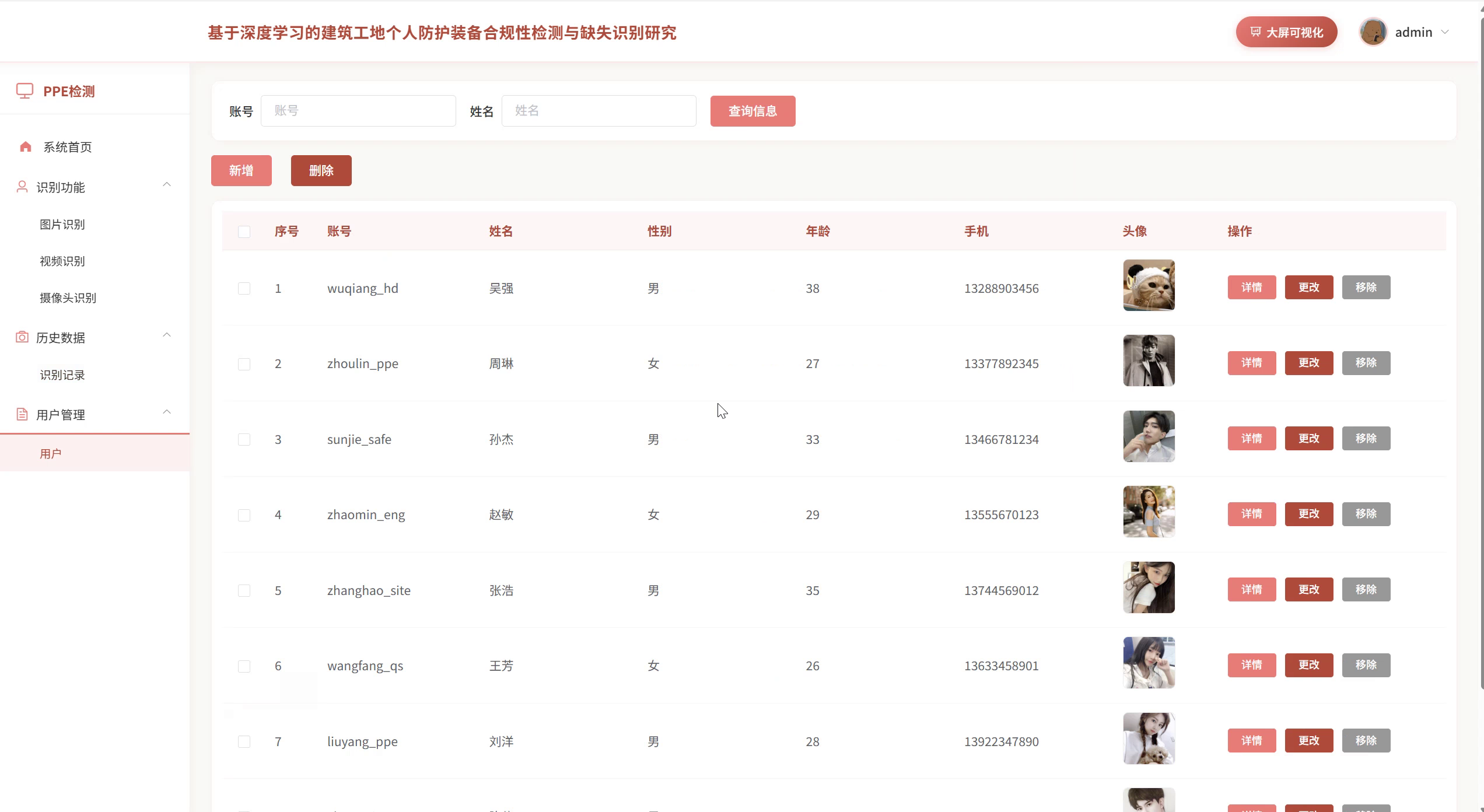This screenshot has height=812, width=1484.
Task: Click the camera icon beside 历史数据
Action: point(22,337)
